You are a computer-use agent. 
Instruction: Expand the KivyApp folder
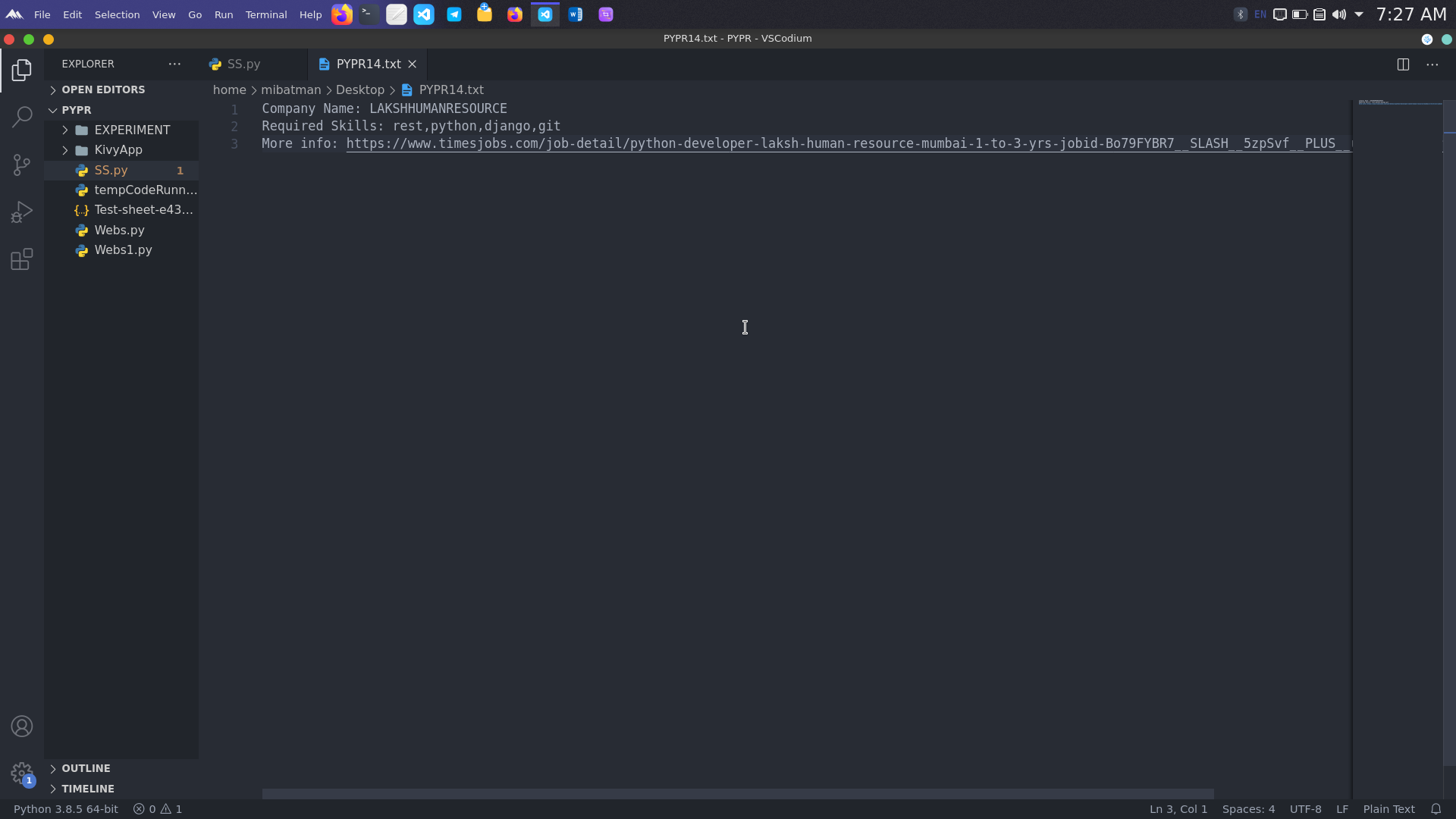[118, 150]
